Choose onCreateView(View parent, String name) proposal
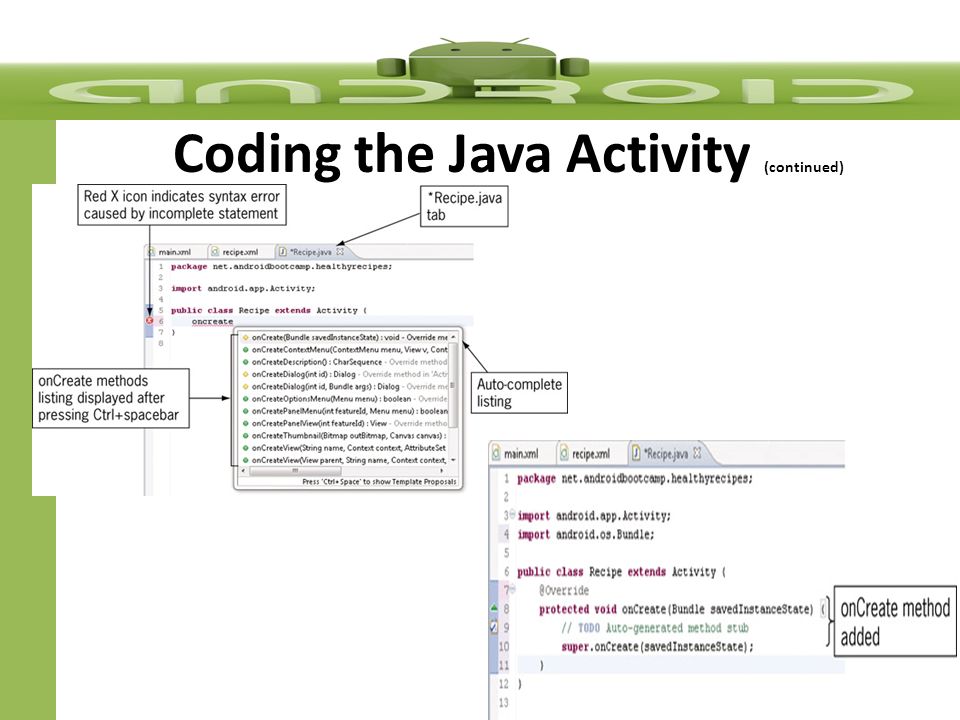960x720 pixels. 345,460
